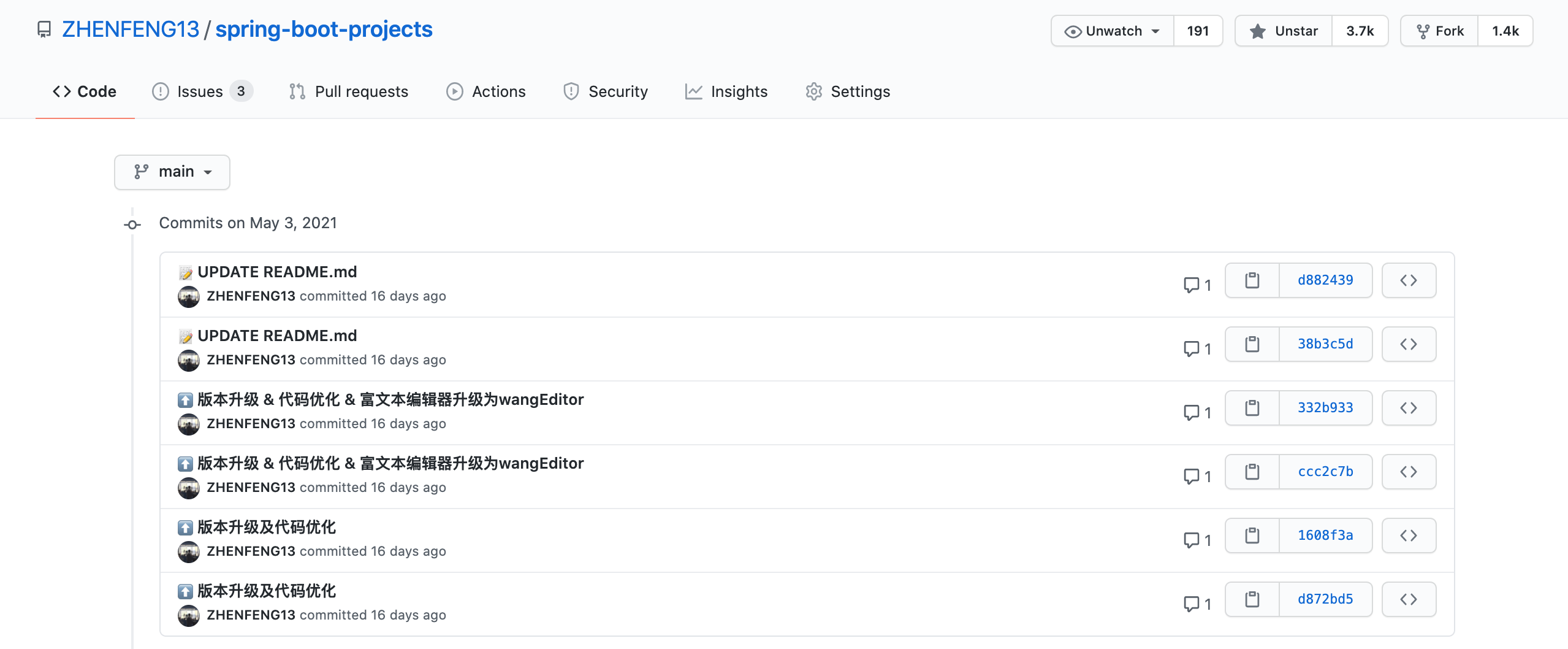
Task: Copy full SHA for commit d882439
Action: (1252, 280)
